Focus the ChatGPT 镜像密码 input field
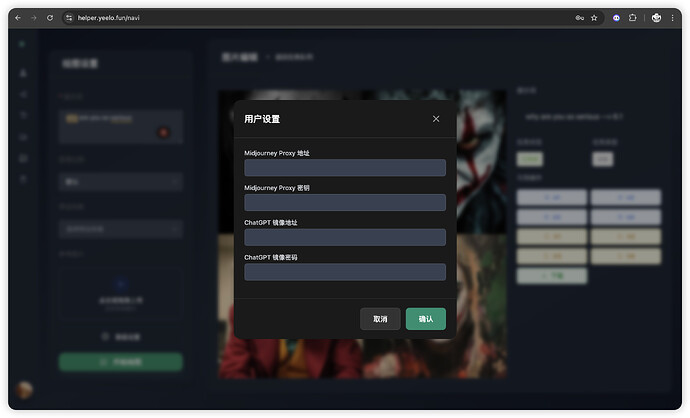 pos(345,272)
